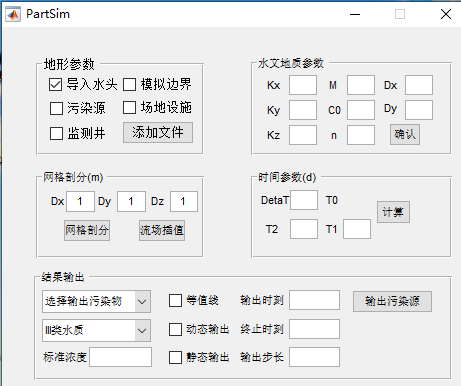
Task: Start simulation with 计算 button
Action: (393, 212)
